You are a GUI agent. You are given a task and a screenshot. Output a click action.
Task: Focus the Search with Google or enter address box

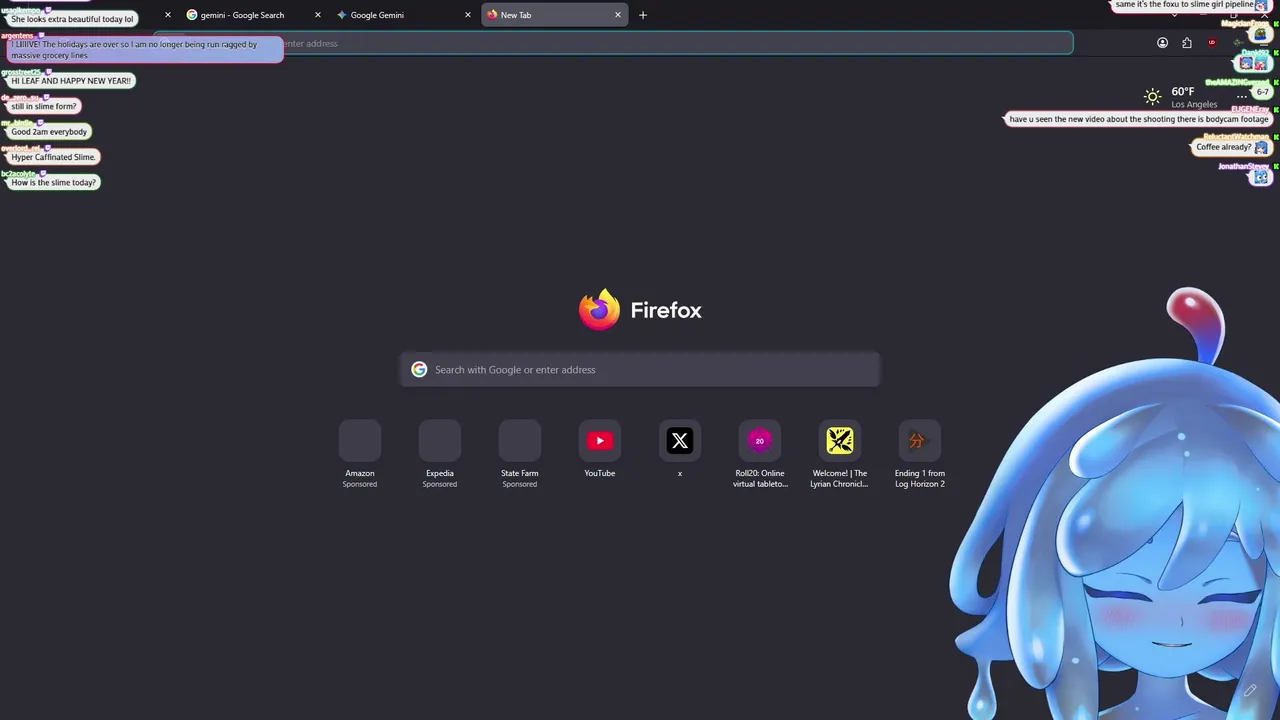point(640,370)
